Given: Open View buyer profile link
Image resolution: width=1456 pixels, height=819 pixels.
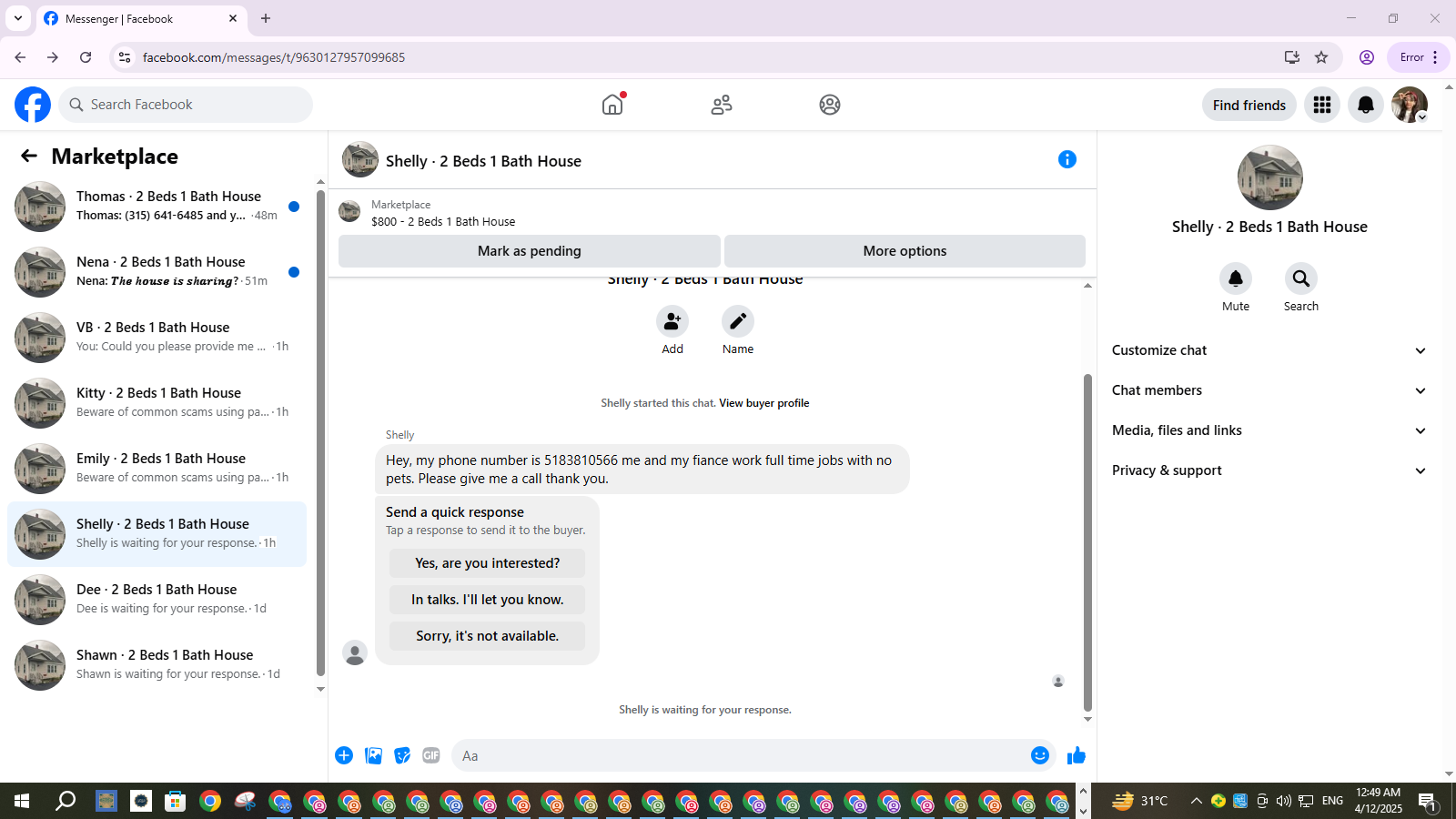Looking at the screenshot, I should click(764, 403).
